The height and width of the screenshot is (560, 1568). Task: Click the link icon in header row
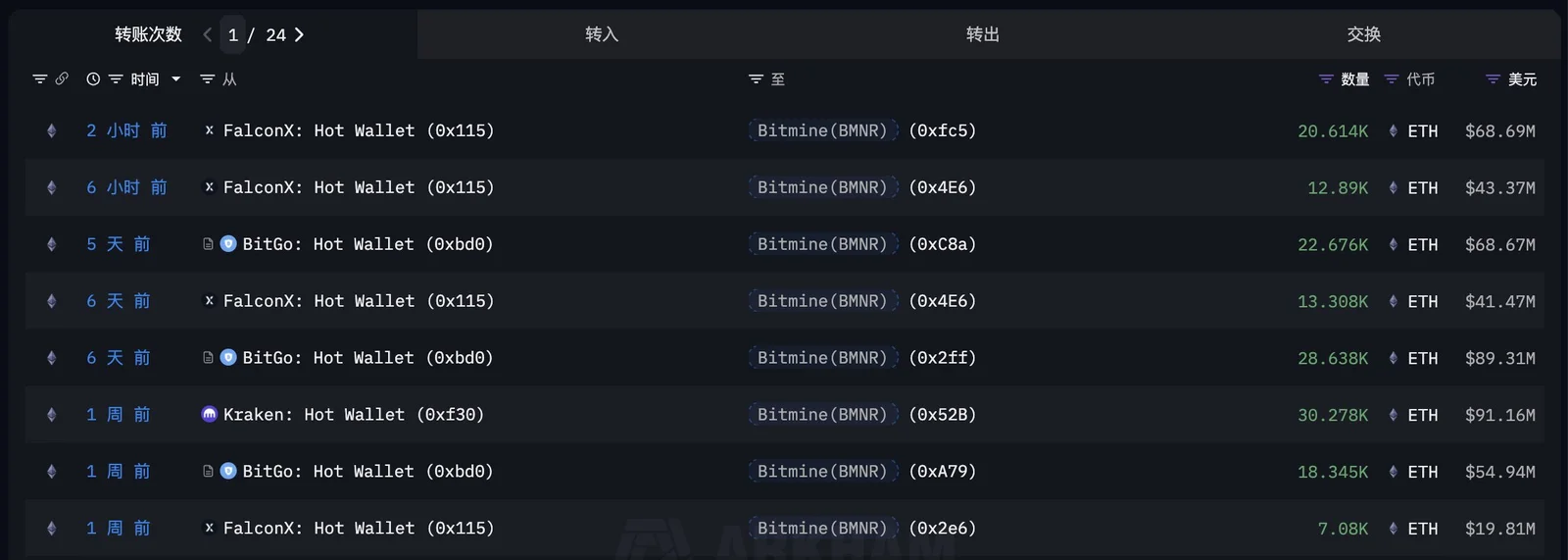coord(62,78)
